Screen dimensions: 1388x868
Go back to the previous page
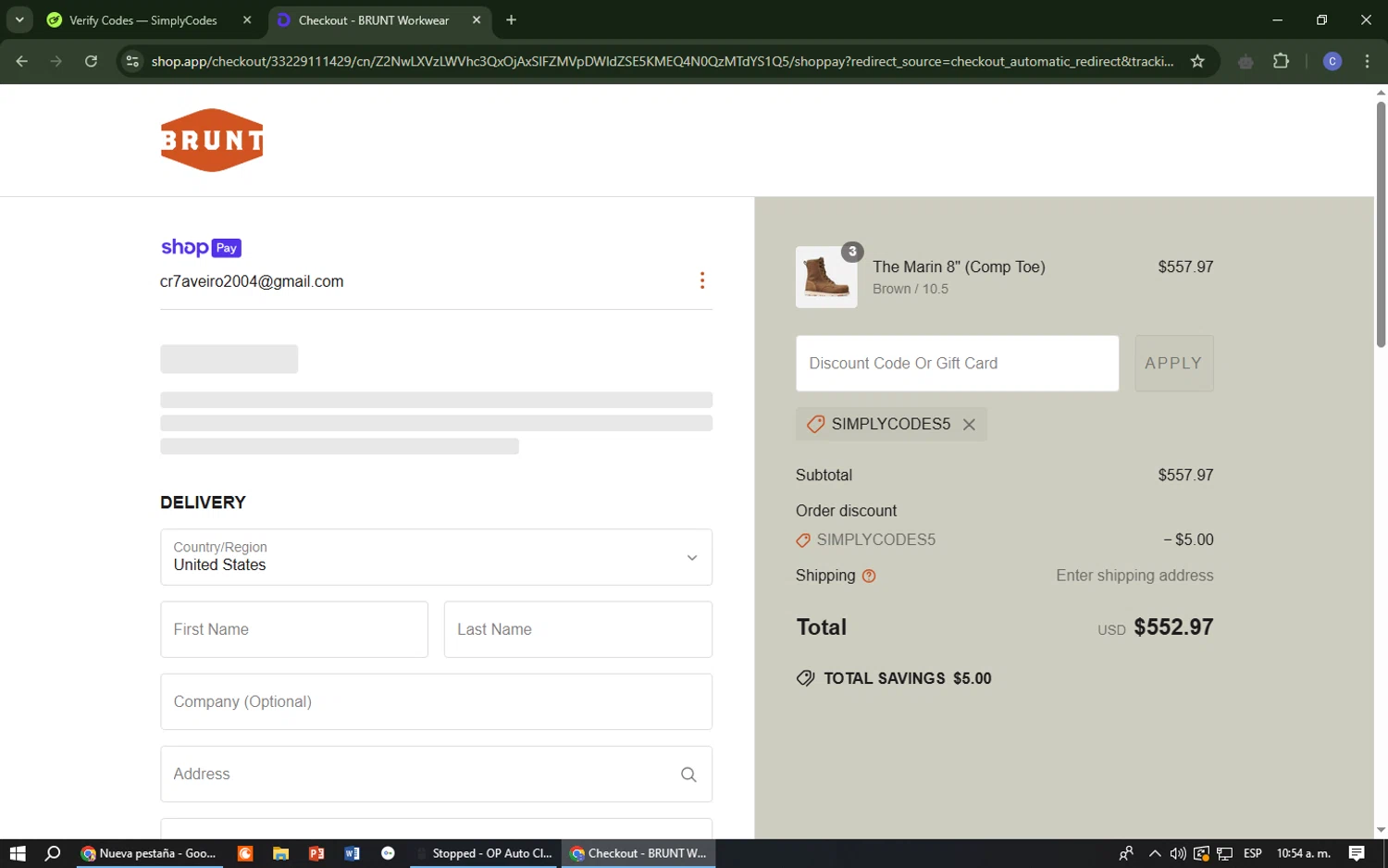point(21,61)
